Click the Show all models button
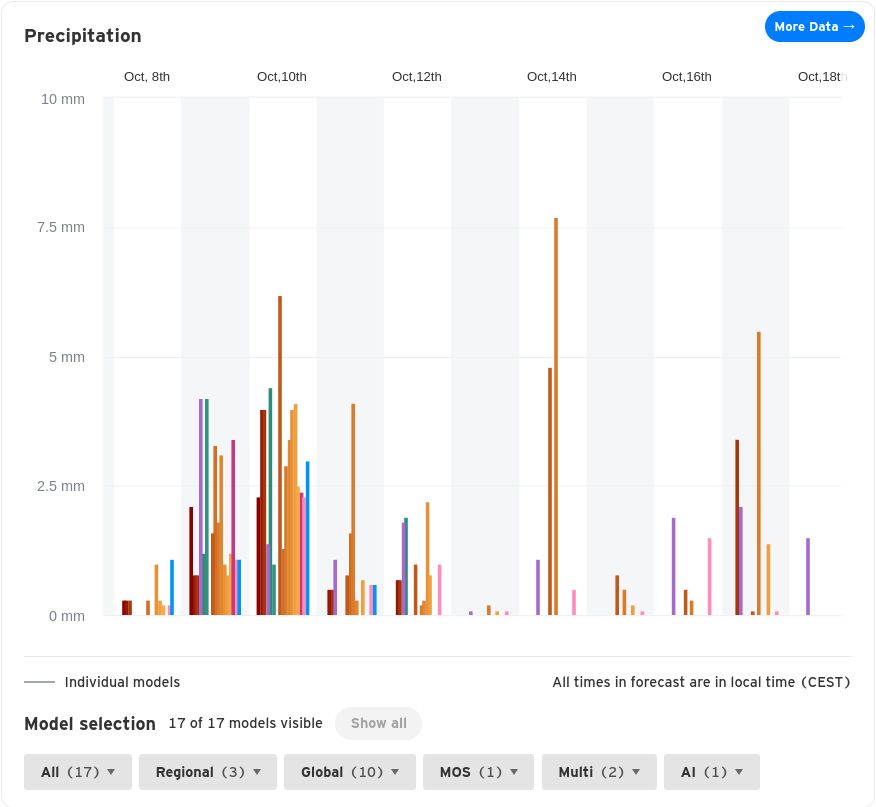876x807 pixels. (x=378, y=723)
